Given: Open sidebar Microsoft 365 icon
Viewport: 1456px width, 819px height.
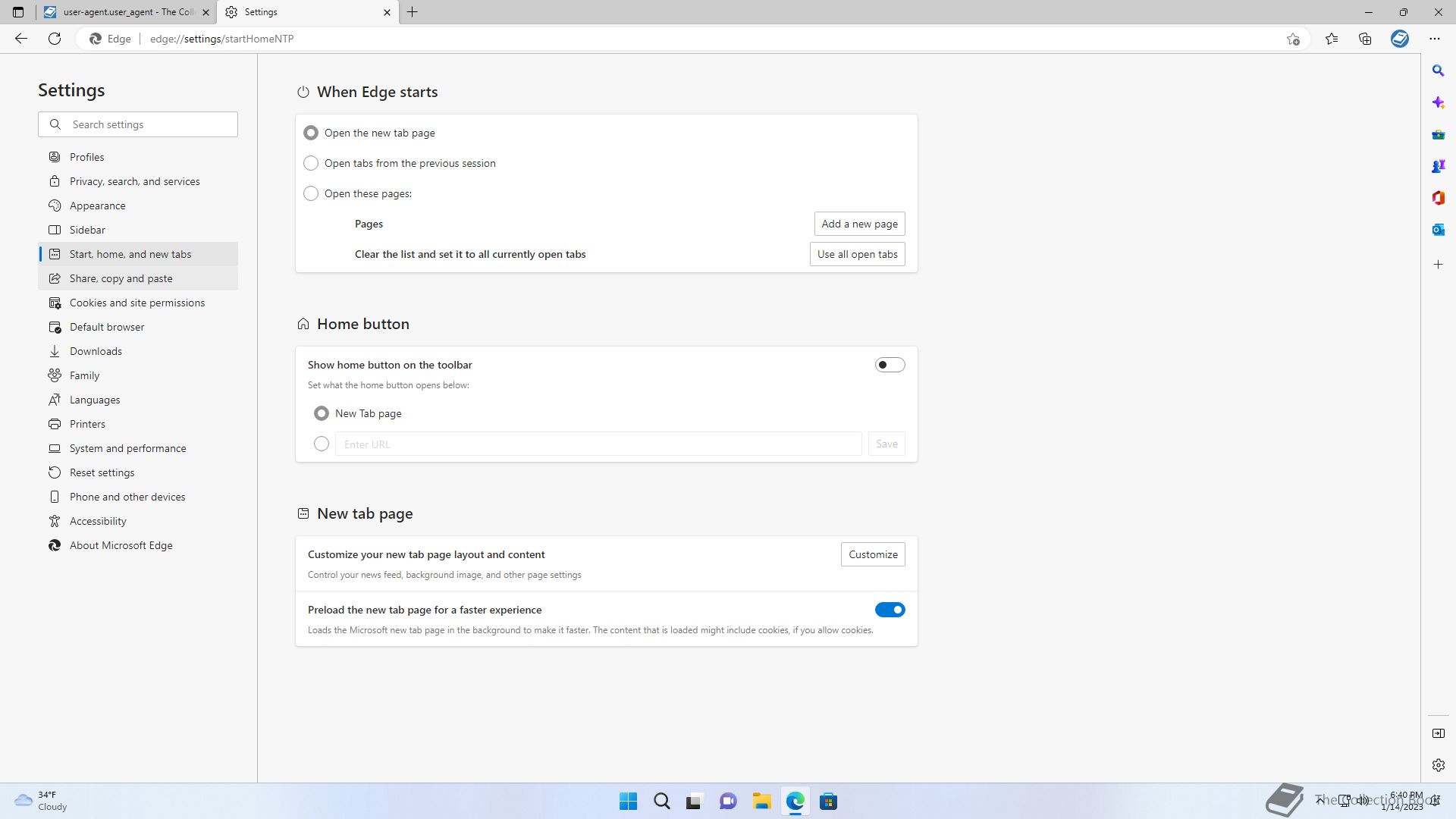Looking at the screenshot, I should (x=1438, y=198).
